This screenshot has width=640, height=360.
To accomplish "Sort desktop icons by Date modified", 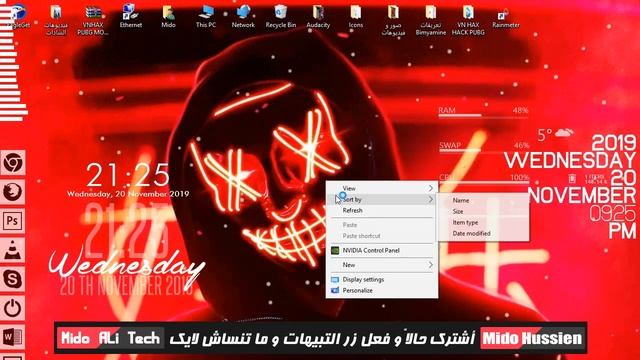I will click(x=484, y=233).
